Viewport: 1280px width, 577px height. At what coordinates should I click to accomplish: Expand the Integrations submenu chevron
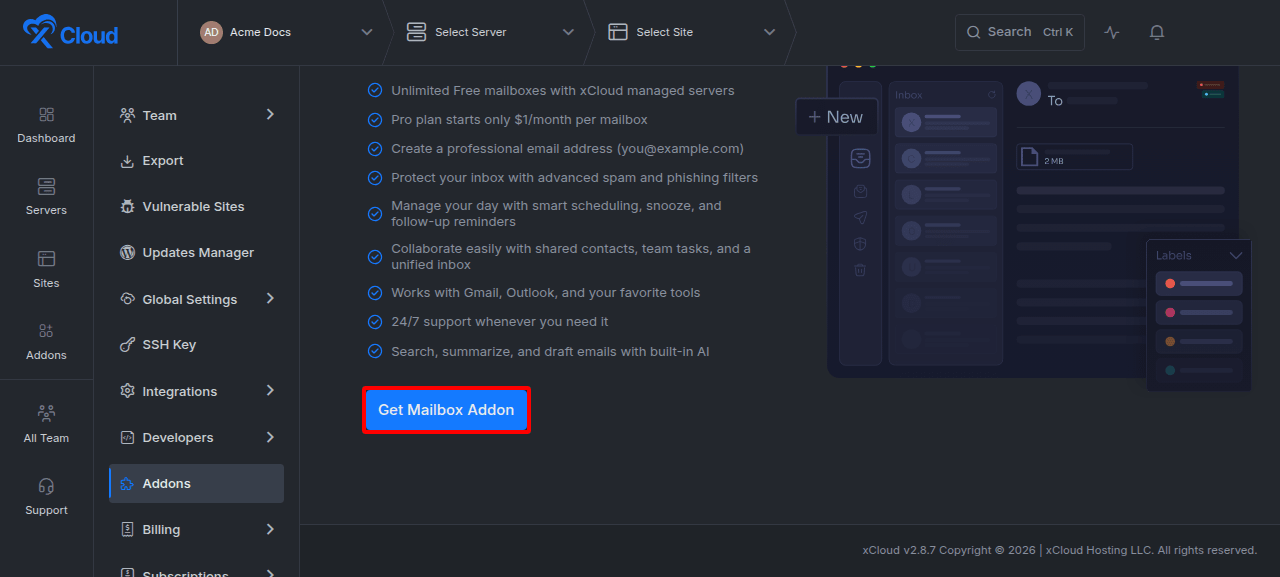(x=270, y=391)
